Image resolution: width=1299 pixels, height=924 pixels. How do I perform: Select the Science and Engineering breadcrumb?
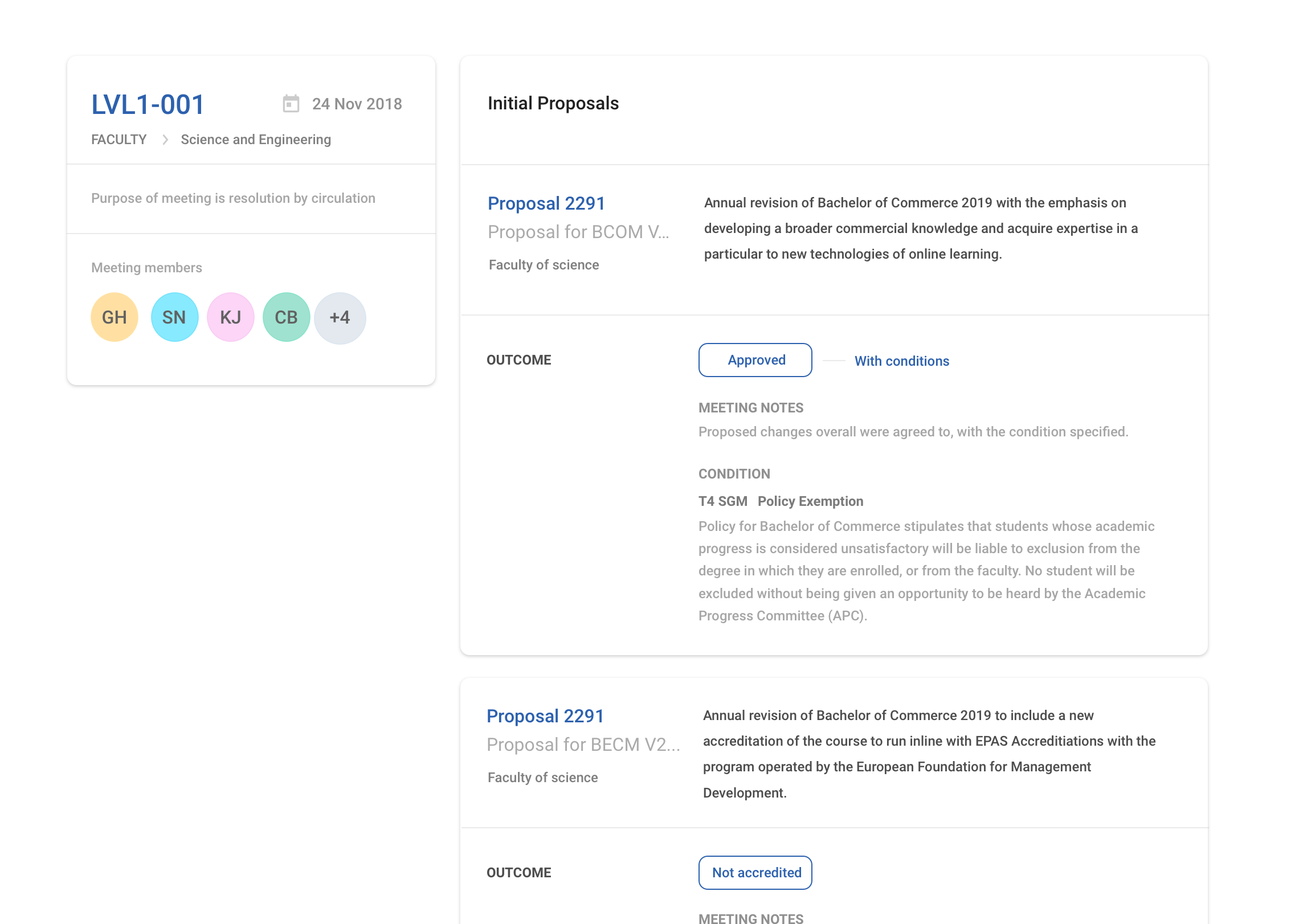point(255,140)
